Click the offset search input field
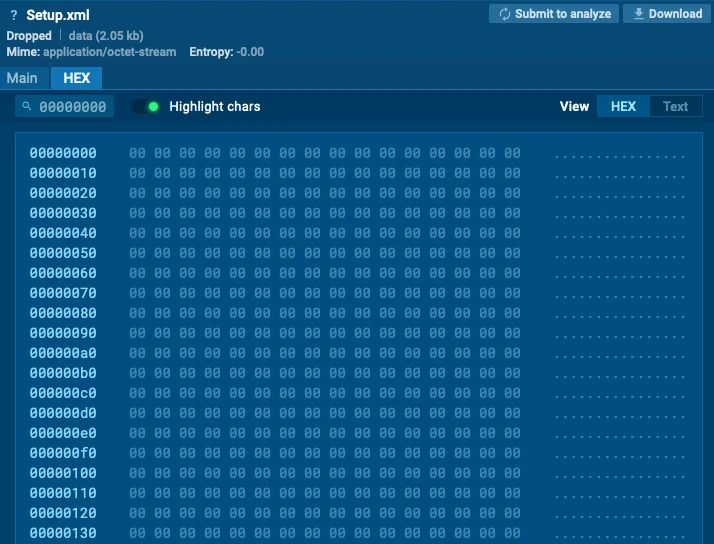 tap(65, 107)
